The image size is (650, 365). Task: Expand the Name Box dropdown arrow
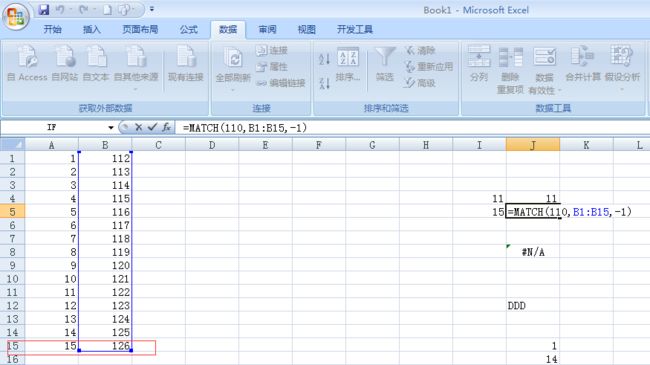pos(111,127)
